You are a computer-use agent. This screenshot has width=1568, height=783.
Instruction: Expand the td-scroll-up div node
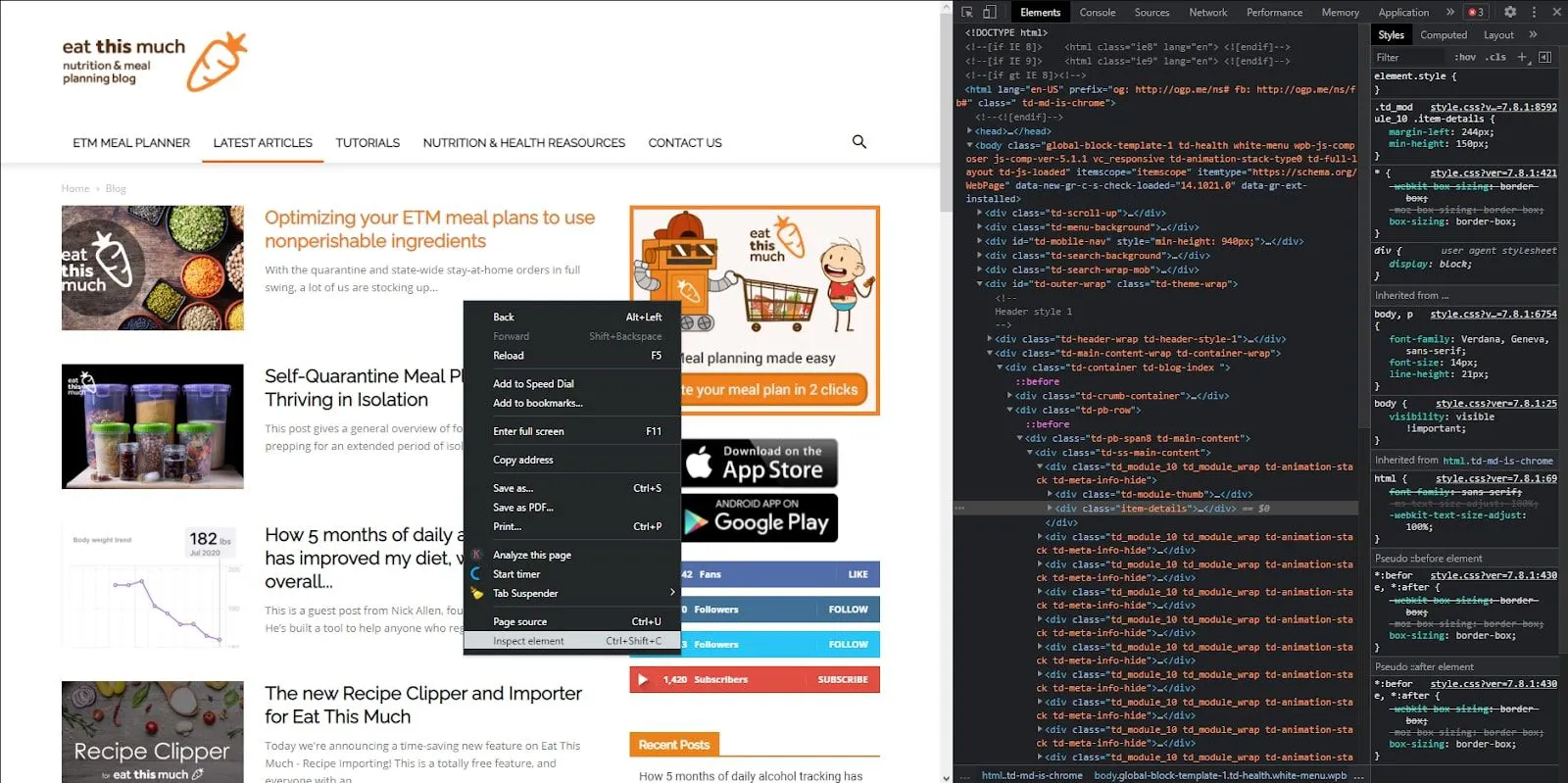click(979, 213)
